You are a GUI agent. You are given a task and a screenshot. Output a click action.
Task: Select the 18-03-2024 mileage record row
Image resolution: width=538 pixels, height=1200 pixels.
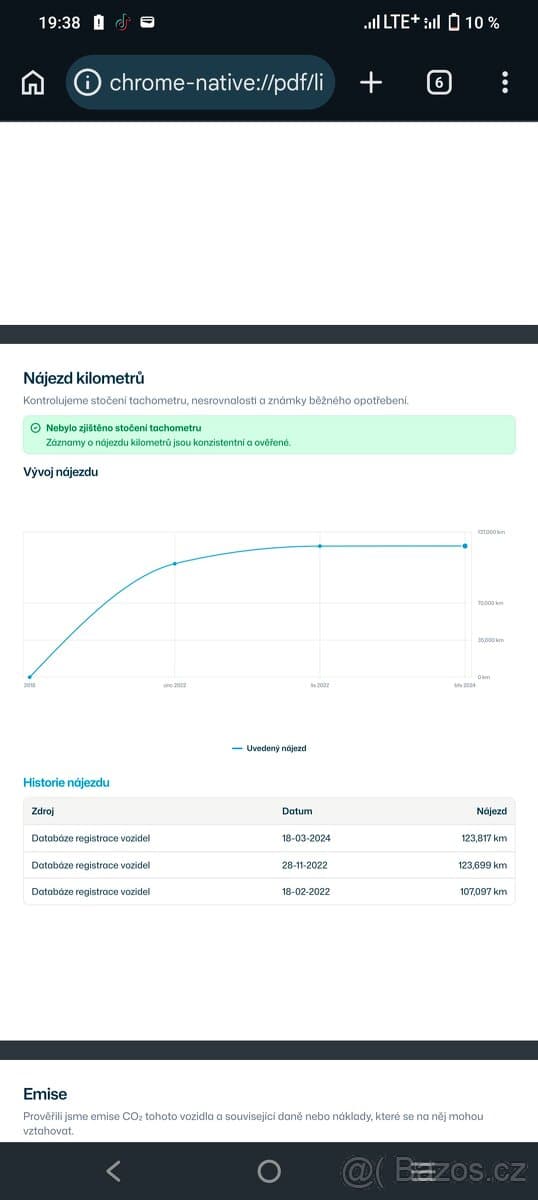tap(269, 838)
